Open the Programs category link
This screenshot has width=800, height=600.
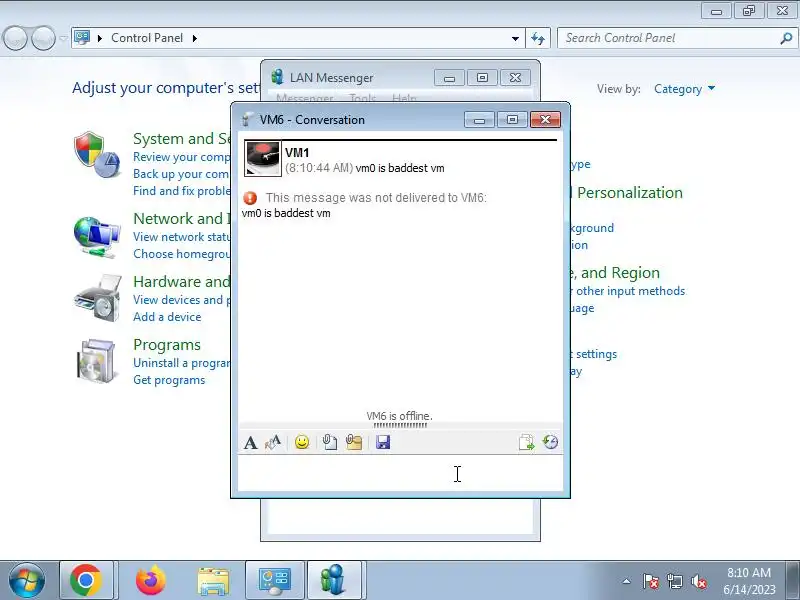click(167, 345)
